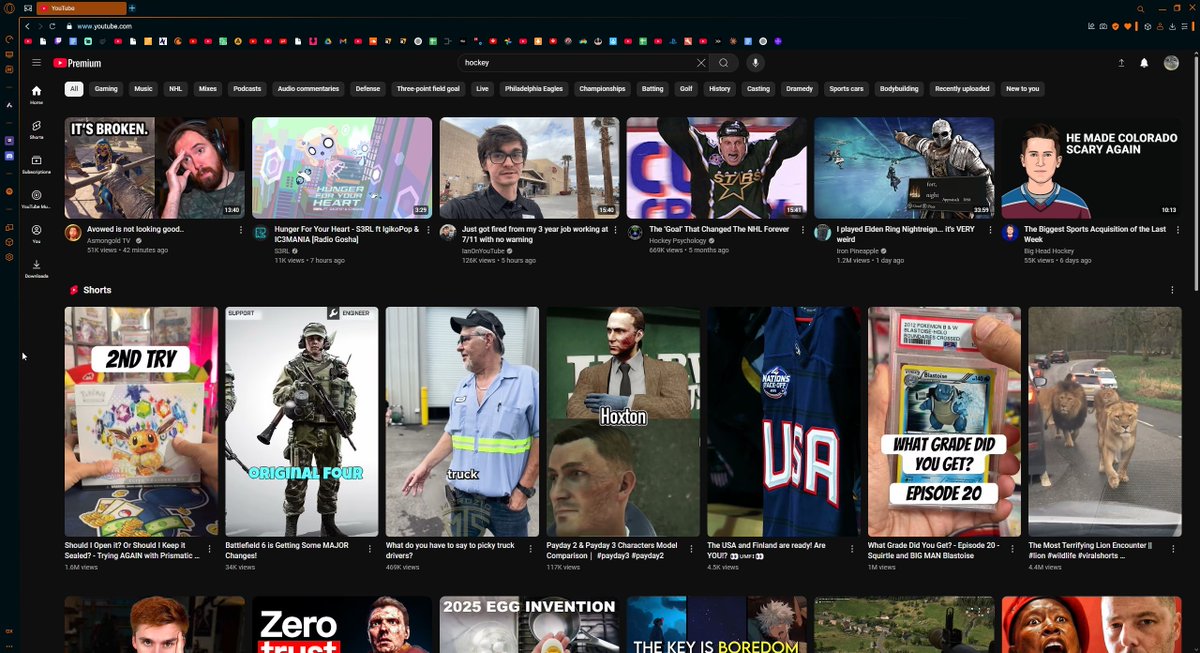Open Downloads in the sidebar
Image resolution: width=1200 pixels, height=653 pixels.
[36, 269]
